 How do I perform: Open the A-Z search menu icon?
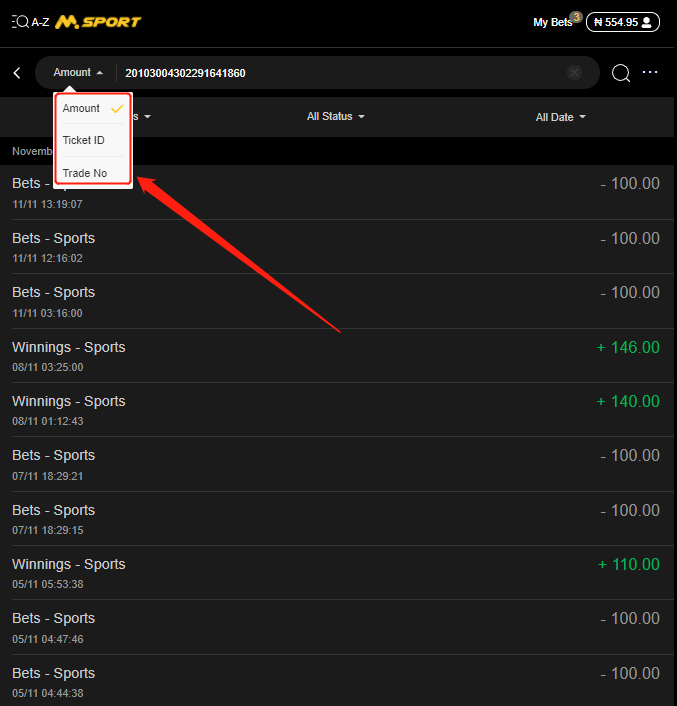point(30,21)
